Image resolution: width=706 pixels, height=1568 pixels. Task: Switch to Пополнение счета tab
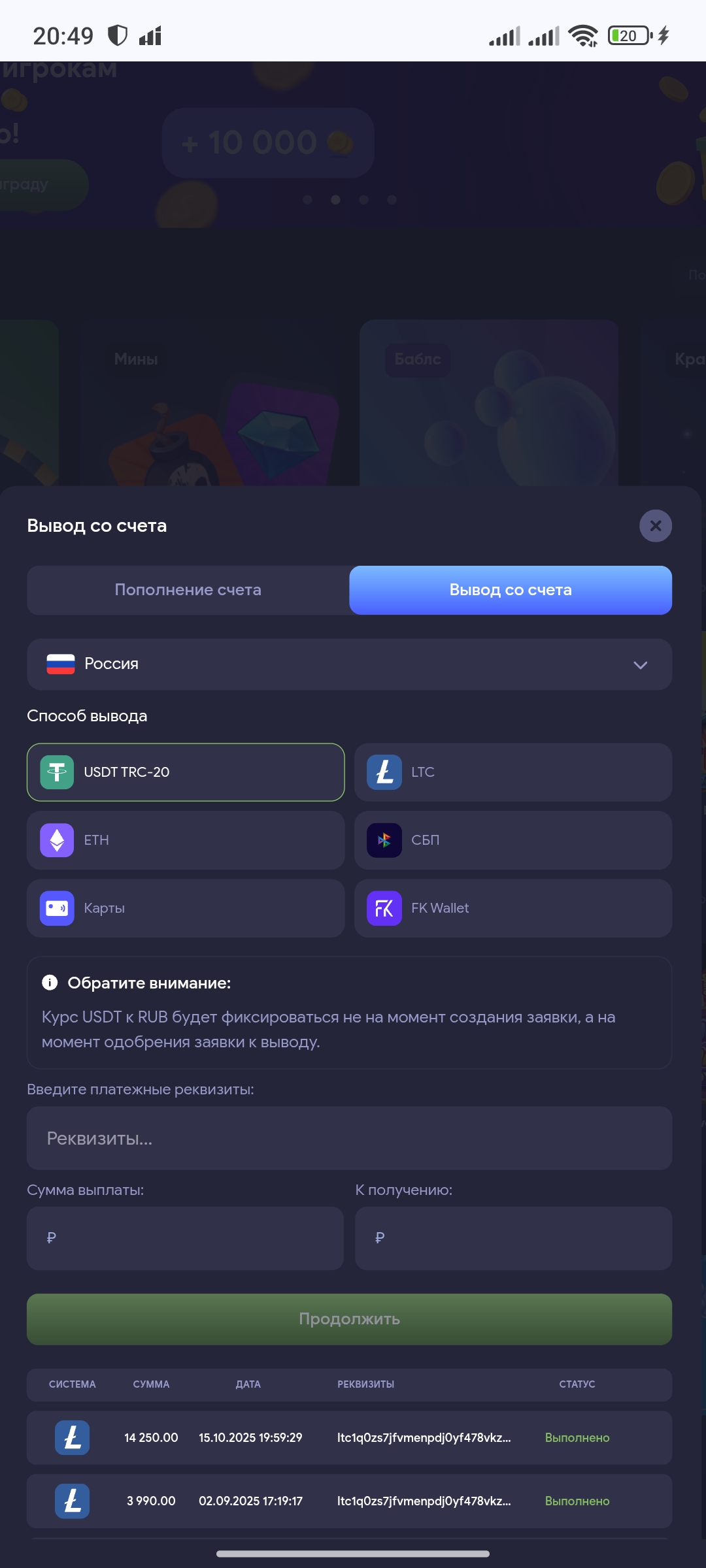click(x=188, y=590)
